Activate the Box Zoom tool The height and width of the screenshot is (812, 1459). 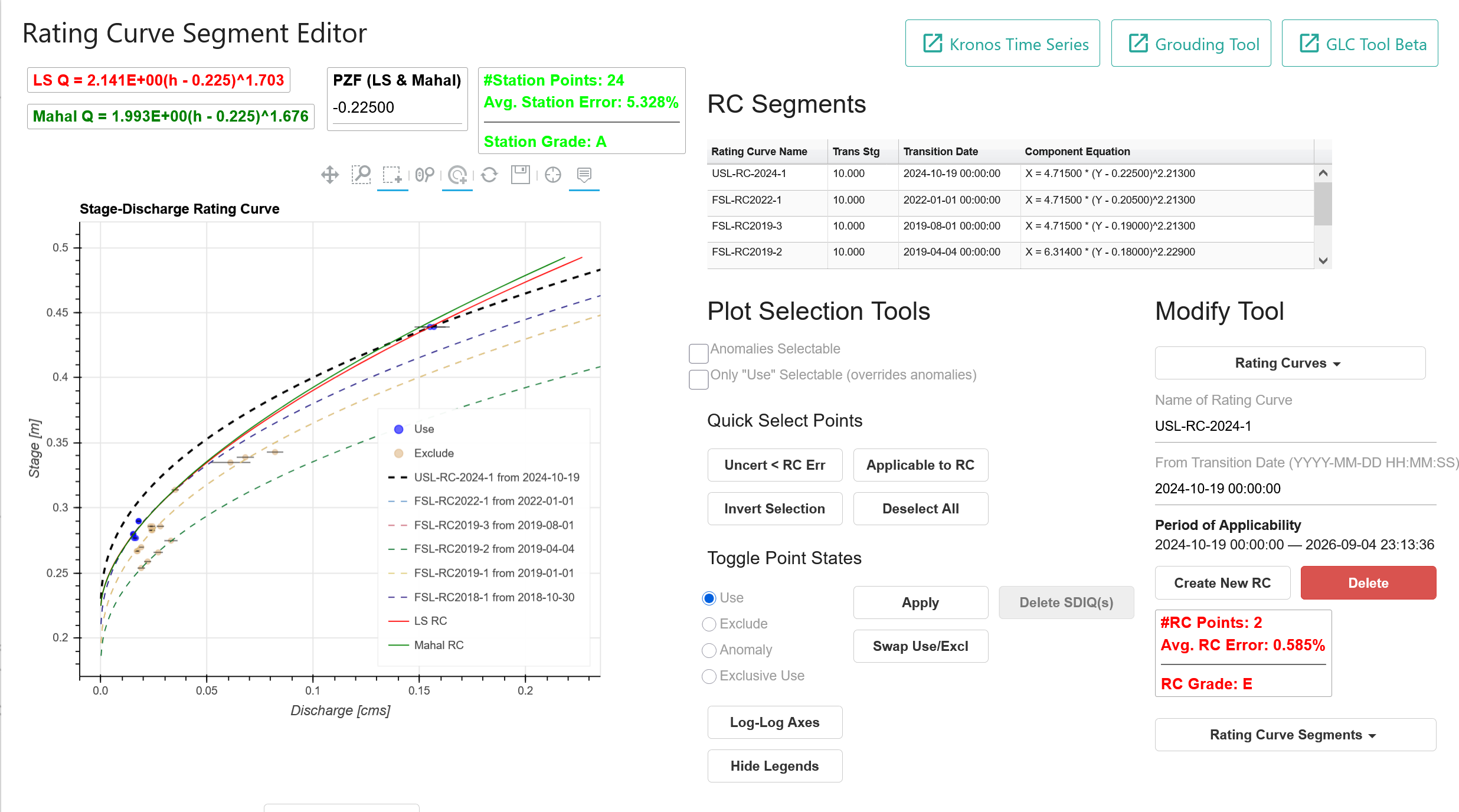click(361, 175)
